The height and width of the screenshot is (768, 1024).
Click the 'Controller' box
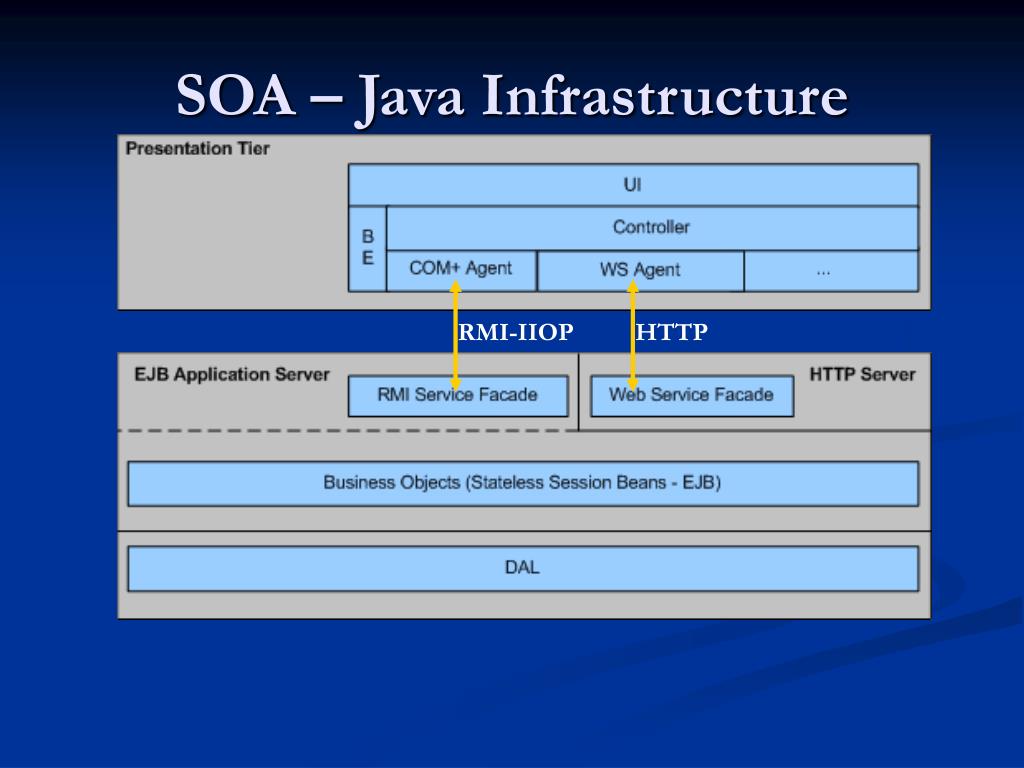(x=652, y=228)
